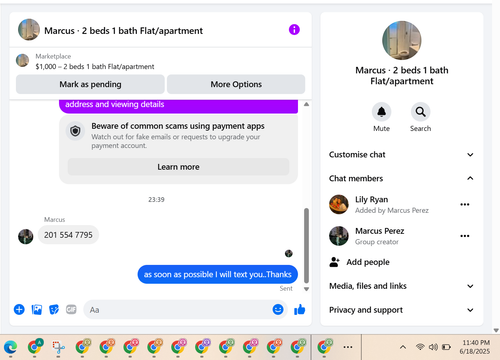Open Wi-Fi network status in tray
The image size is (500, 360).
coord(420,347)
